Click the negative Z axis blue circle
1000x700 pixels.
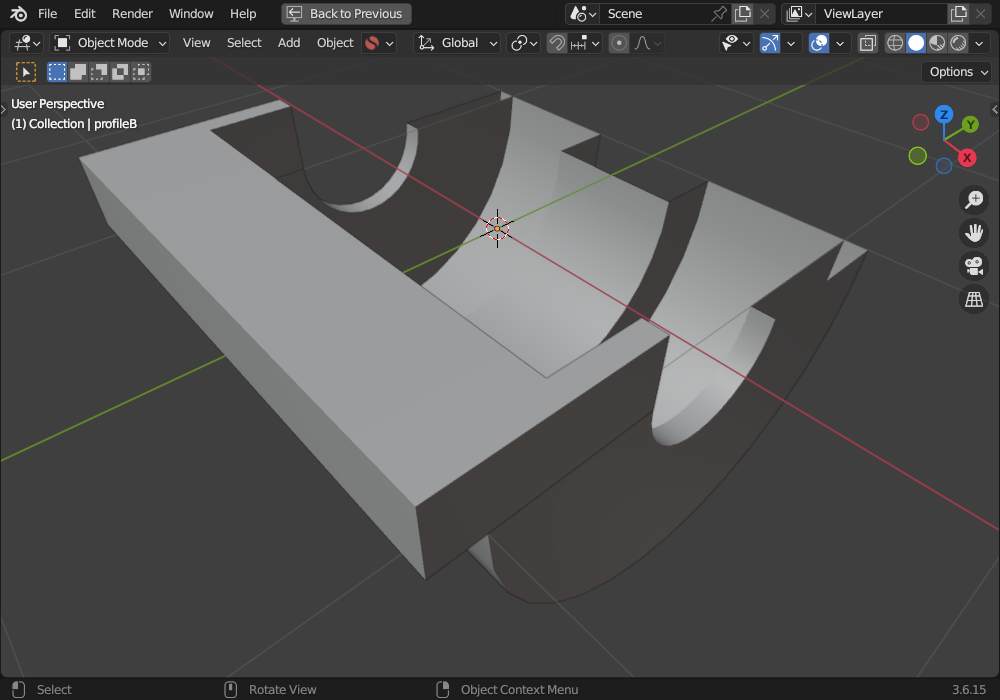pos(944,166)
